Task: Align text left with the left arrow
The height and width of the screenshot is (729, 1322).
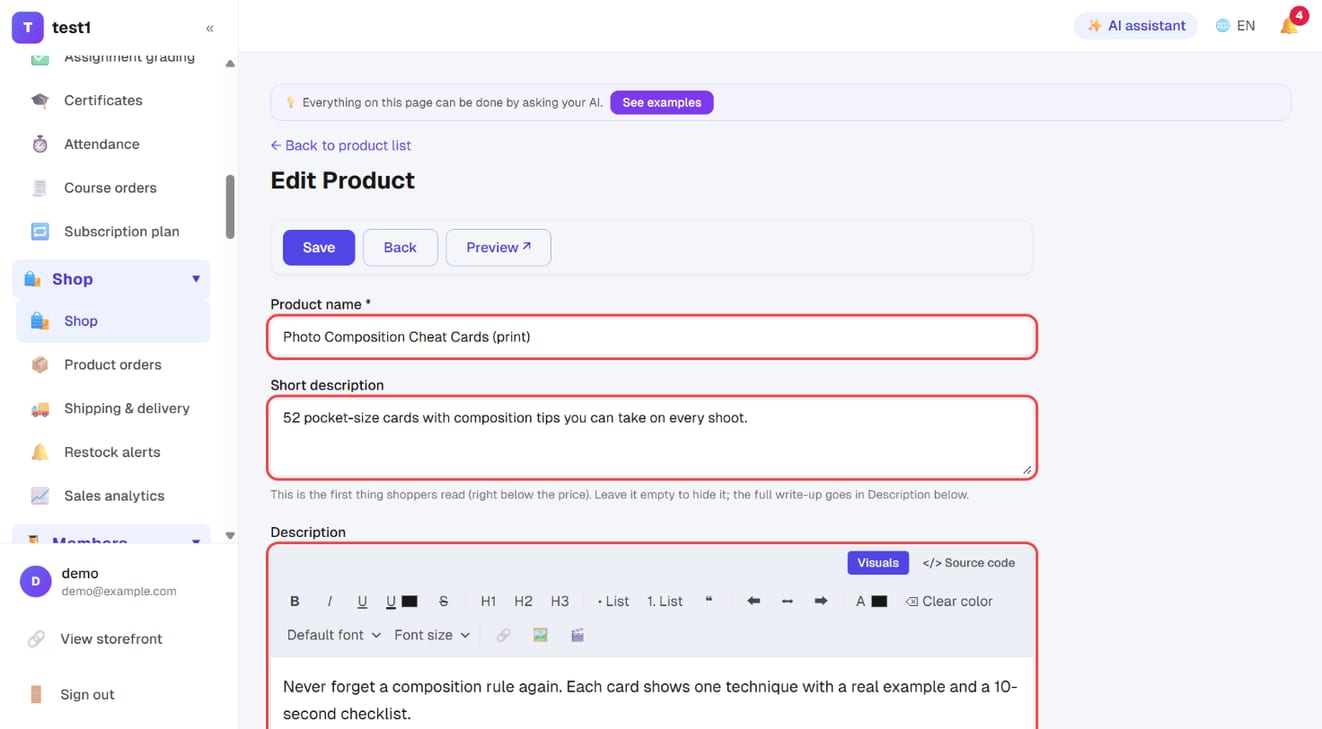Action: 753,601
